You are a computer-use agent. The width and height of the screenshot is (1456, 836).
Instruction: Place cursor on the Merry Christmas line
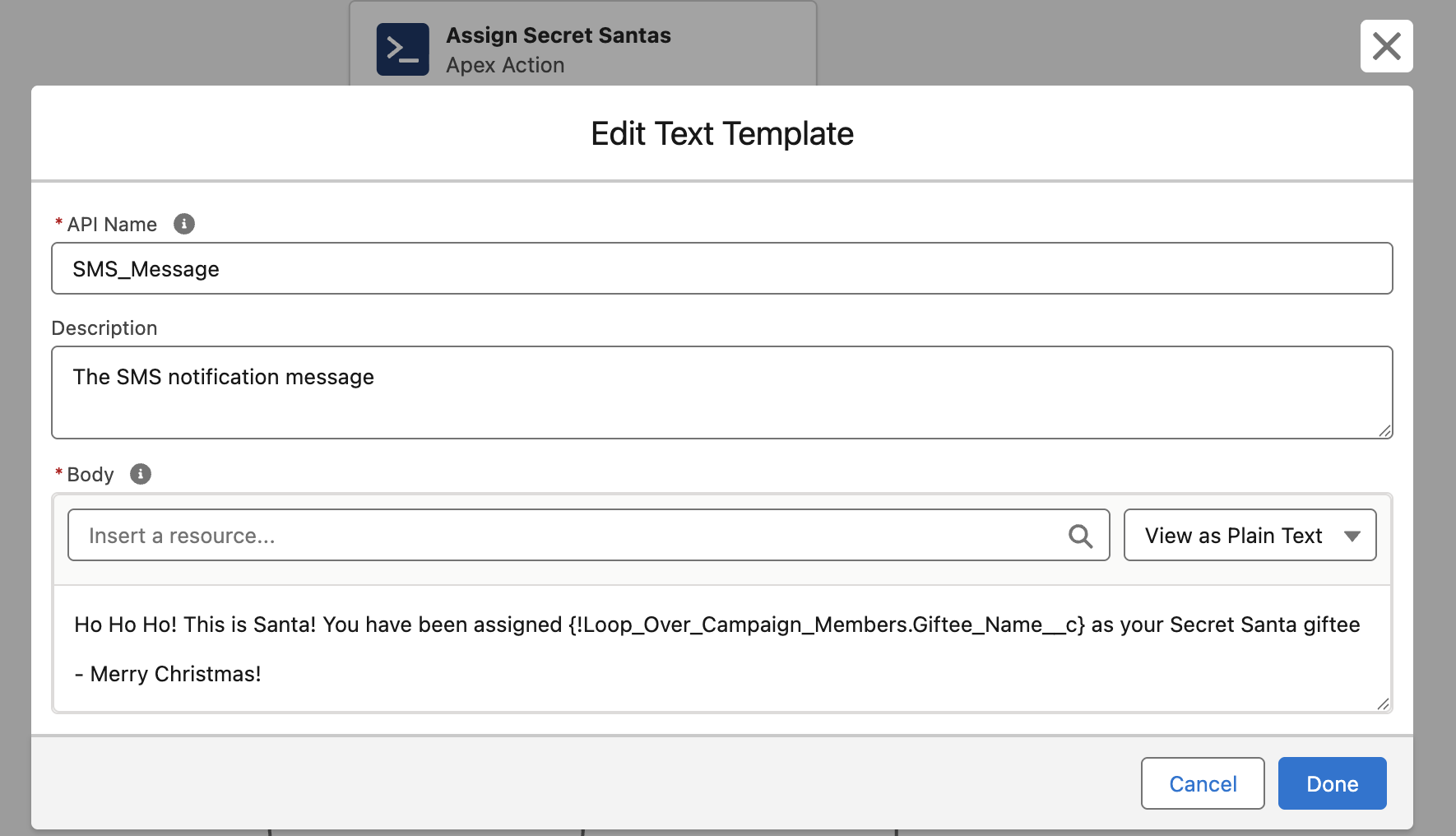pyautogui.click(x=176, y=674)
